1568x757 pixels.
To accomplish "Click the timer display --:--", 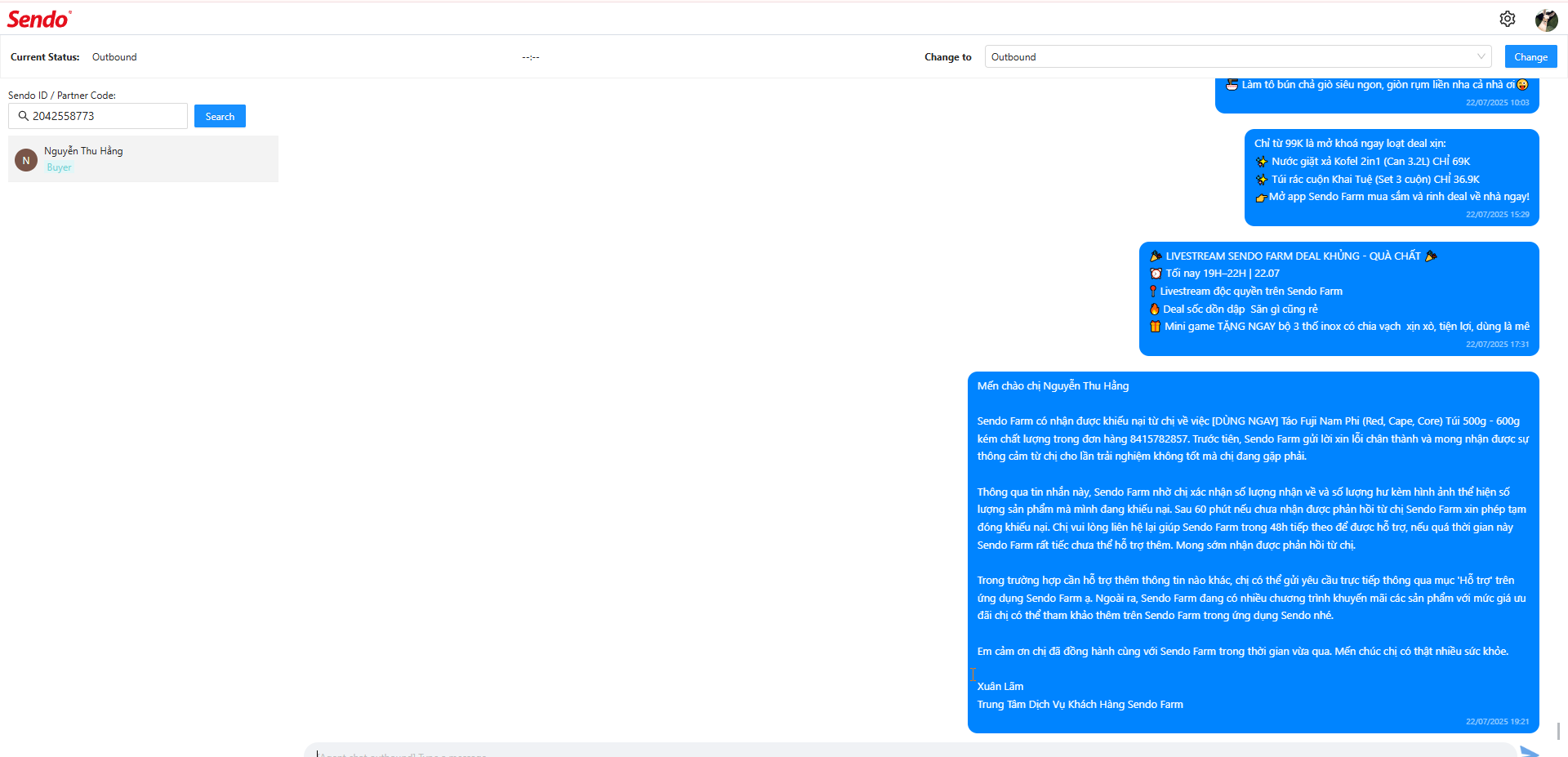I will pyautogui.click(x=531, y=57).
